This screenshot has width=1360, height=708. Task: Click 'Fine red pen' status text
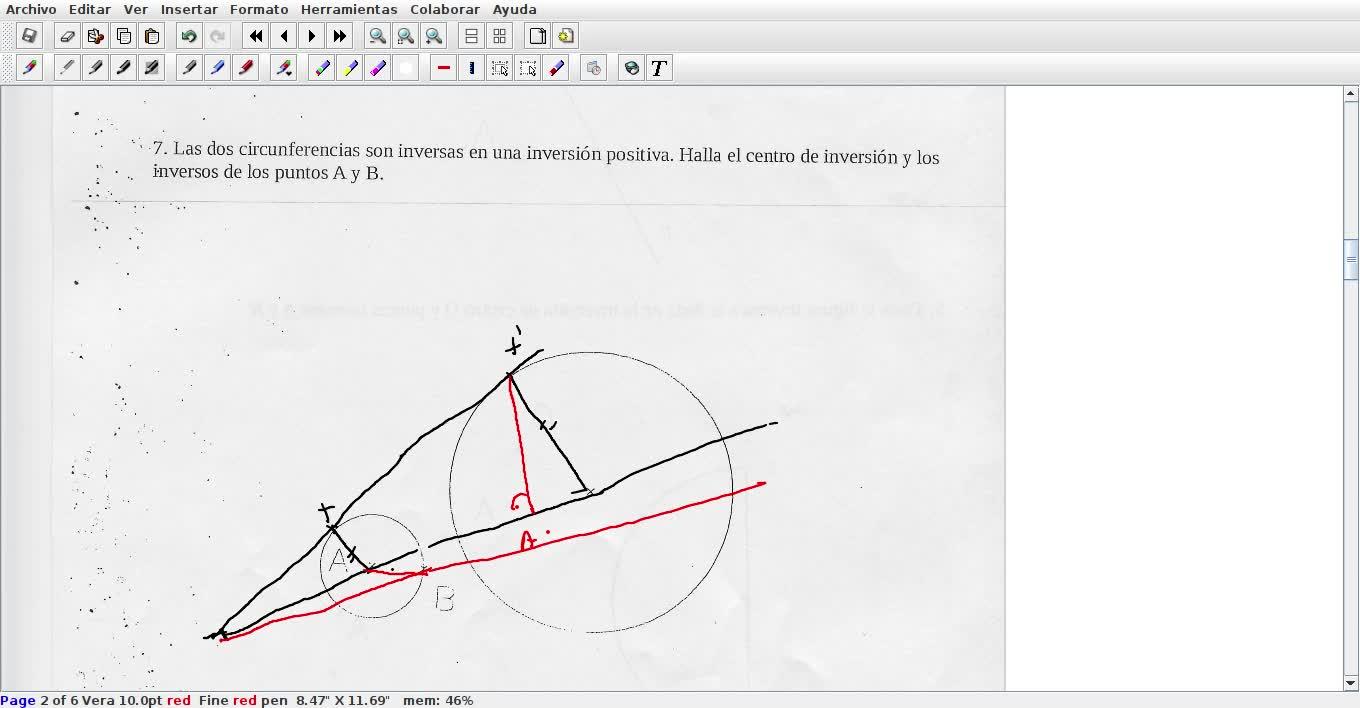(x=243, y=700)
